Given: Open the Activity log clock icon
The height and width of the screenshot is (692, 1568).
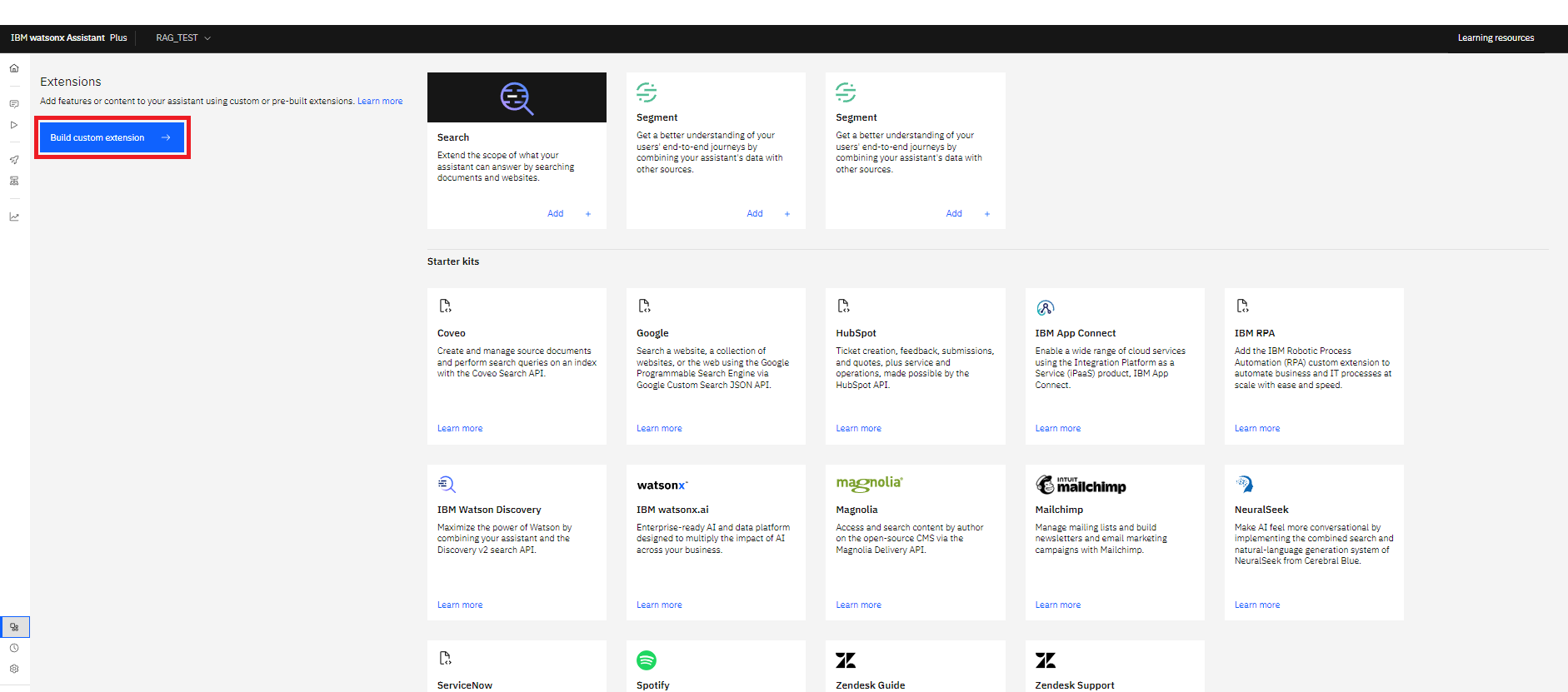Looking at the screenshot, I should (x=14, y=648).
